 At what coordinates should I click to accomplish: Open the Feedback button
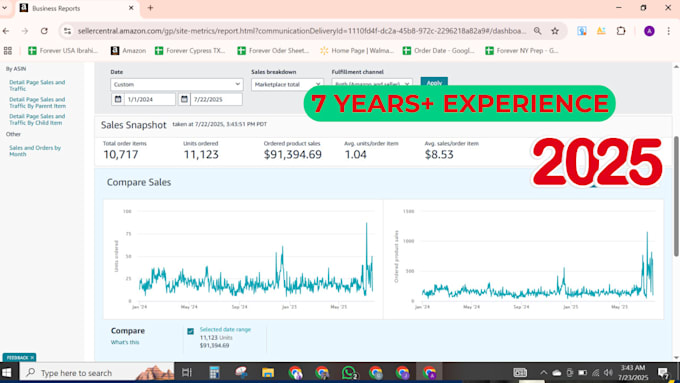[x=17, y=357]
